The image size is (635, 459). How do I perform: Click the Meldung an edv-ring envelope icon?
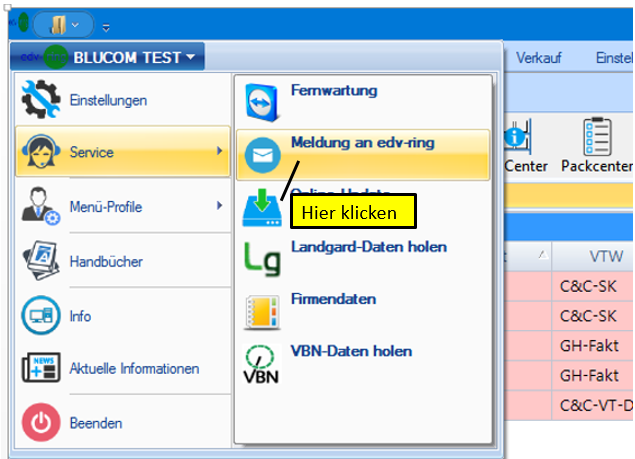pyautogui.click(x=263, y=155)
